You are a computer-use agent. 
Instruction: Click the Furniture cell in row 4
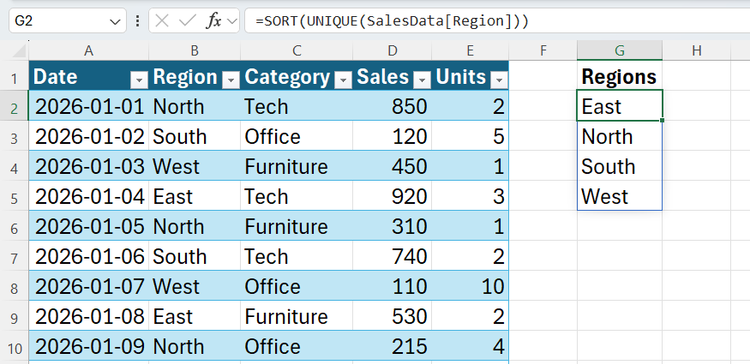point(297,166)
